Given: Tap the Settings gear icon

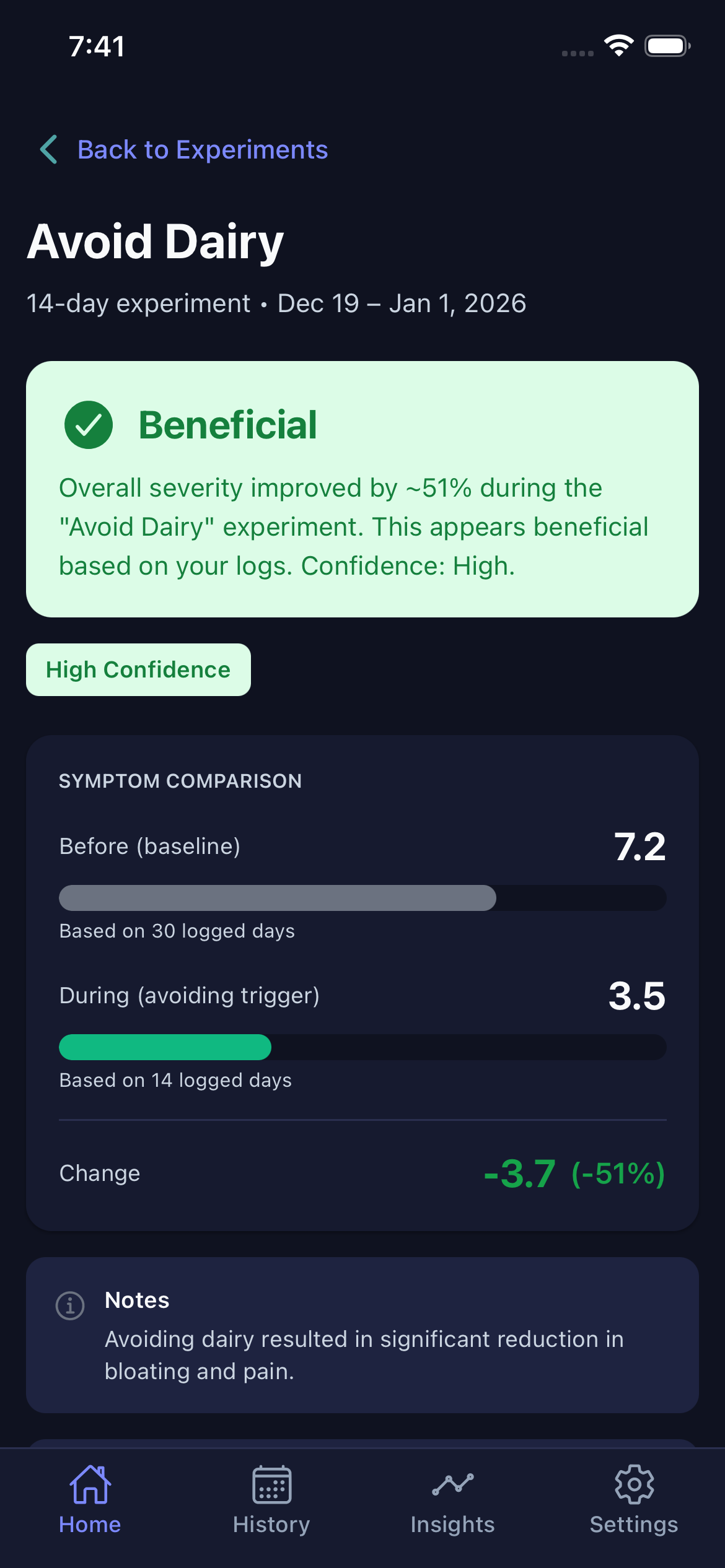Looking at the screenshot, I should (634, 1484).
